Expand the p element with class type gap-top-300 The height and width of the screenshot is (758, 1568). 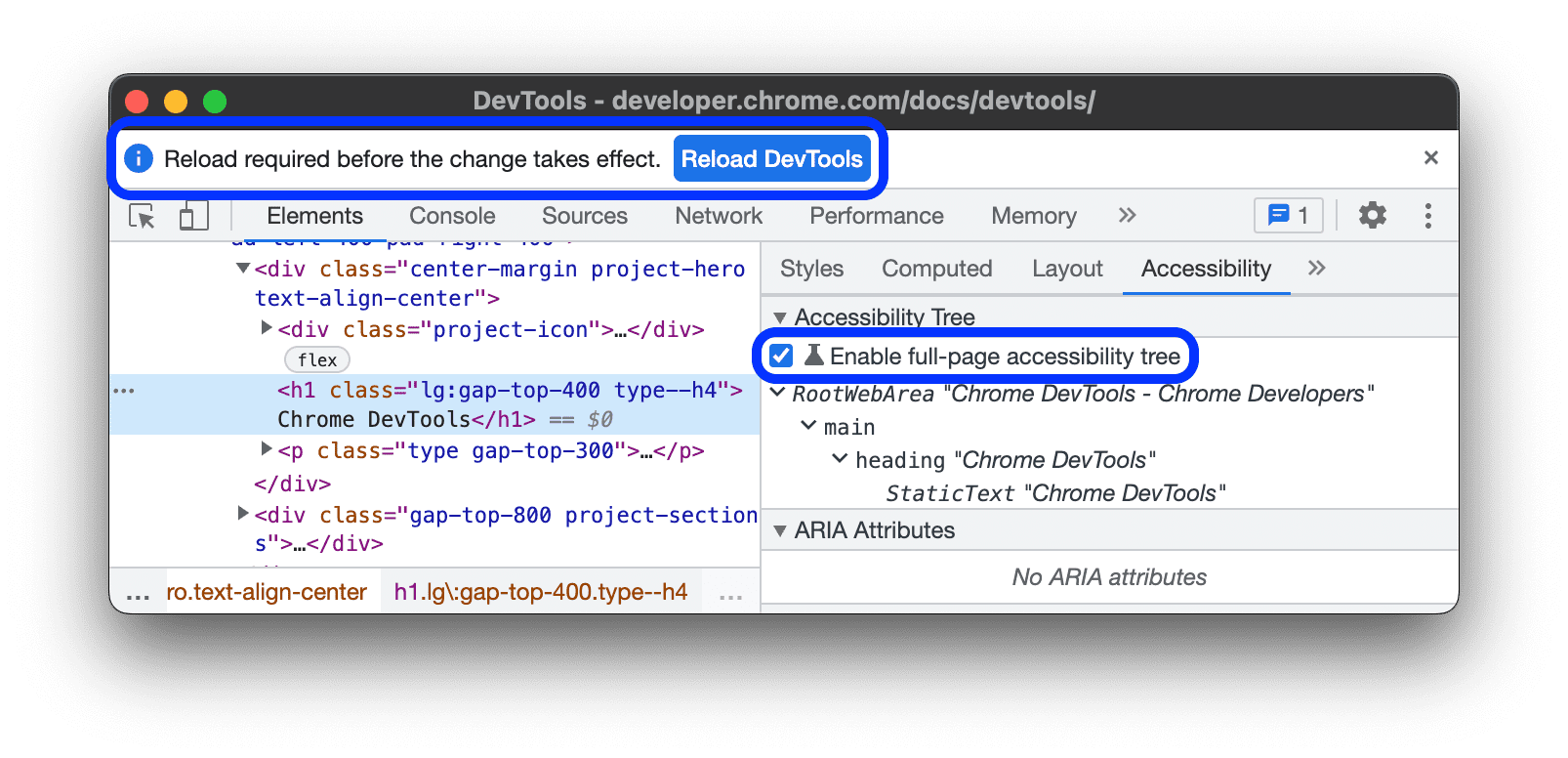click(267, 449)
